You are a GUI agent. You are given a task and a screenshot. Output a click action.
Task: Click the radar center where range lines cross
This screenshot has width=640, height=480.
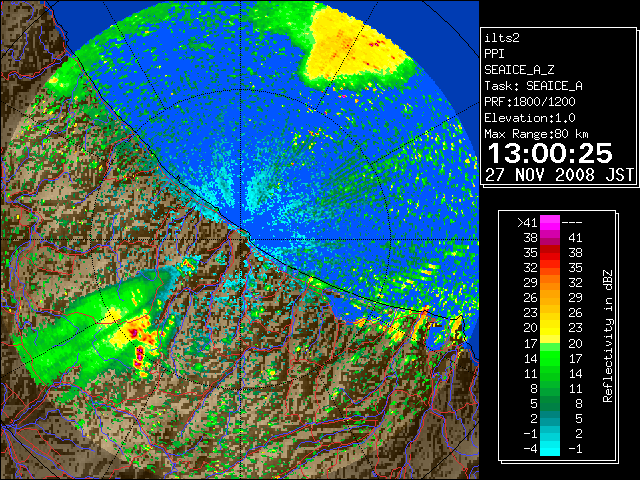[241, 240]
